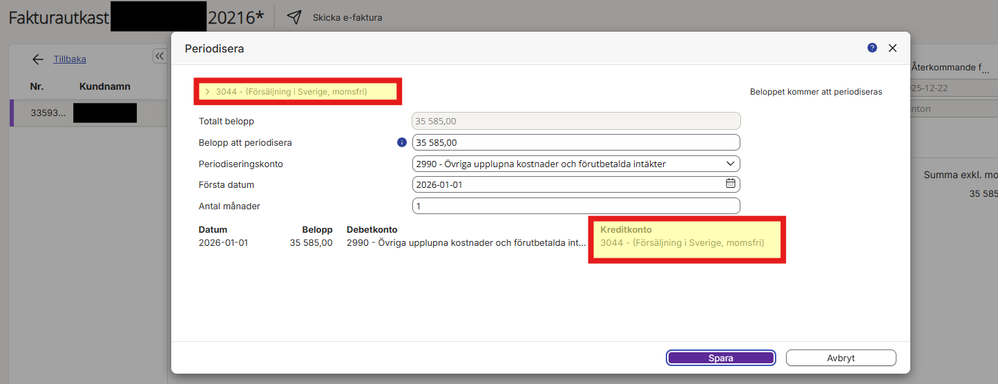This screenshot has width=998, height=384.
Task: Click the greyed Totalt belopp field
Action: [x=576, y=121]
